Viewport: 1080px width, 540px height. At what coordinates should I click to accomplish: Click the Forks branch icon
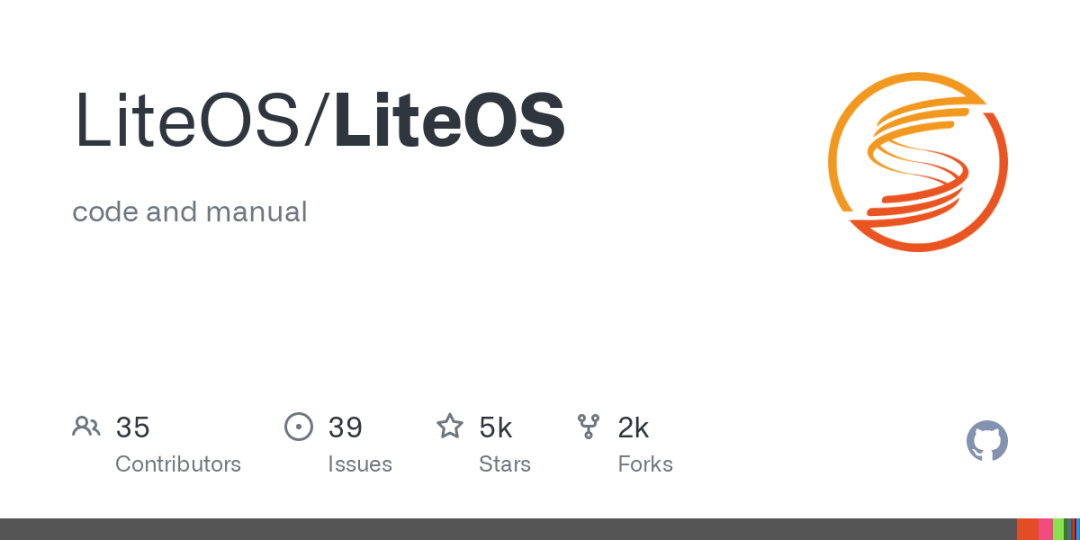point(588,427)
